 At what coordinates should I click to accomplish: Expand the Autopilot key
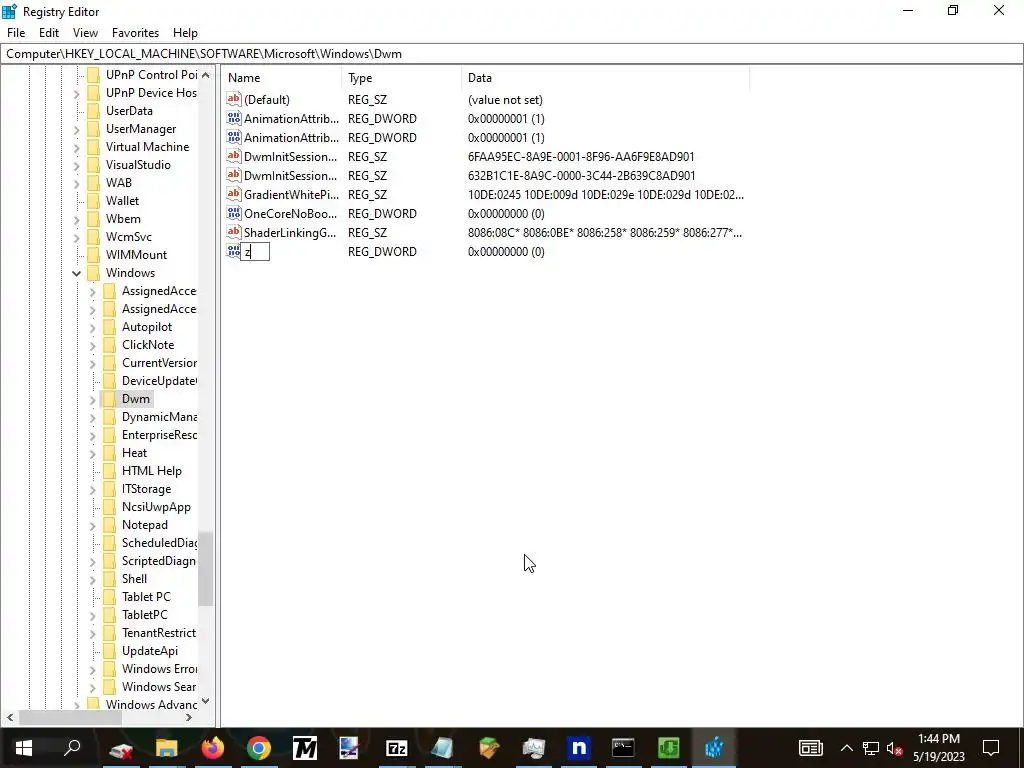[92, 327]
